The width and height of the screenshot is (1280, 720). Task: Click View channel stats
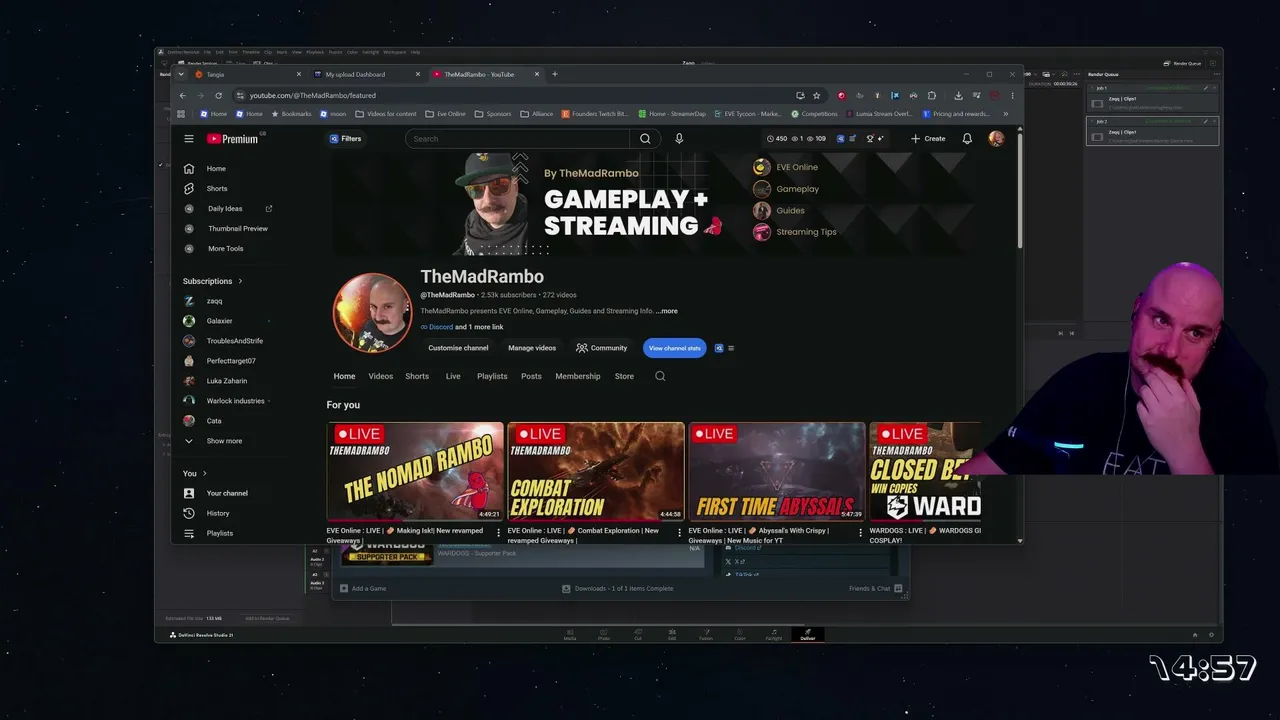[x=675, y=348]
